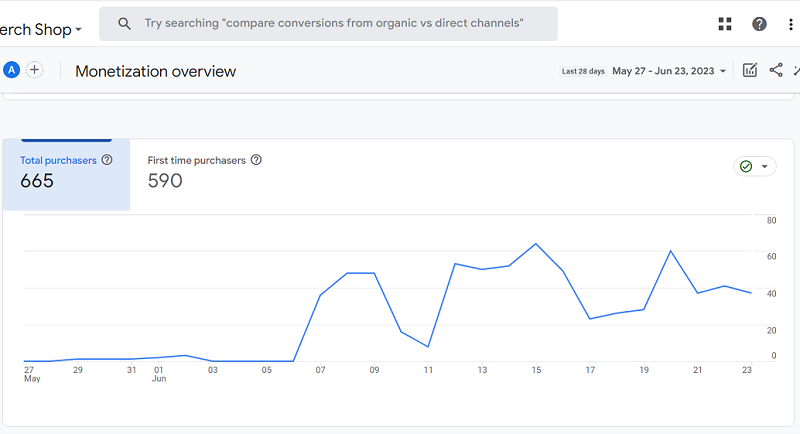Screen dimensions: 800x434
Task: Open the date range dropdown May 27 - Jun 23
Action: [669, 71]
